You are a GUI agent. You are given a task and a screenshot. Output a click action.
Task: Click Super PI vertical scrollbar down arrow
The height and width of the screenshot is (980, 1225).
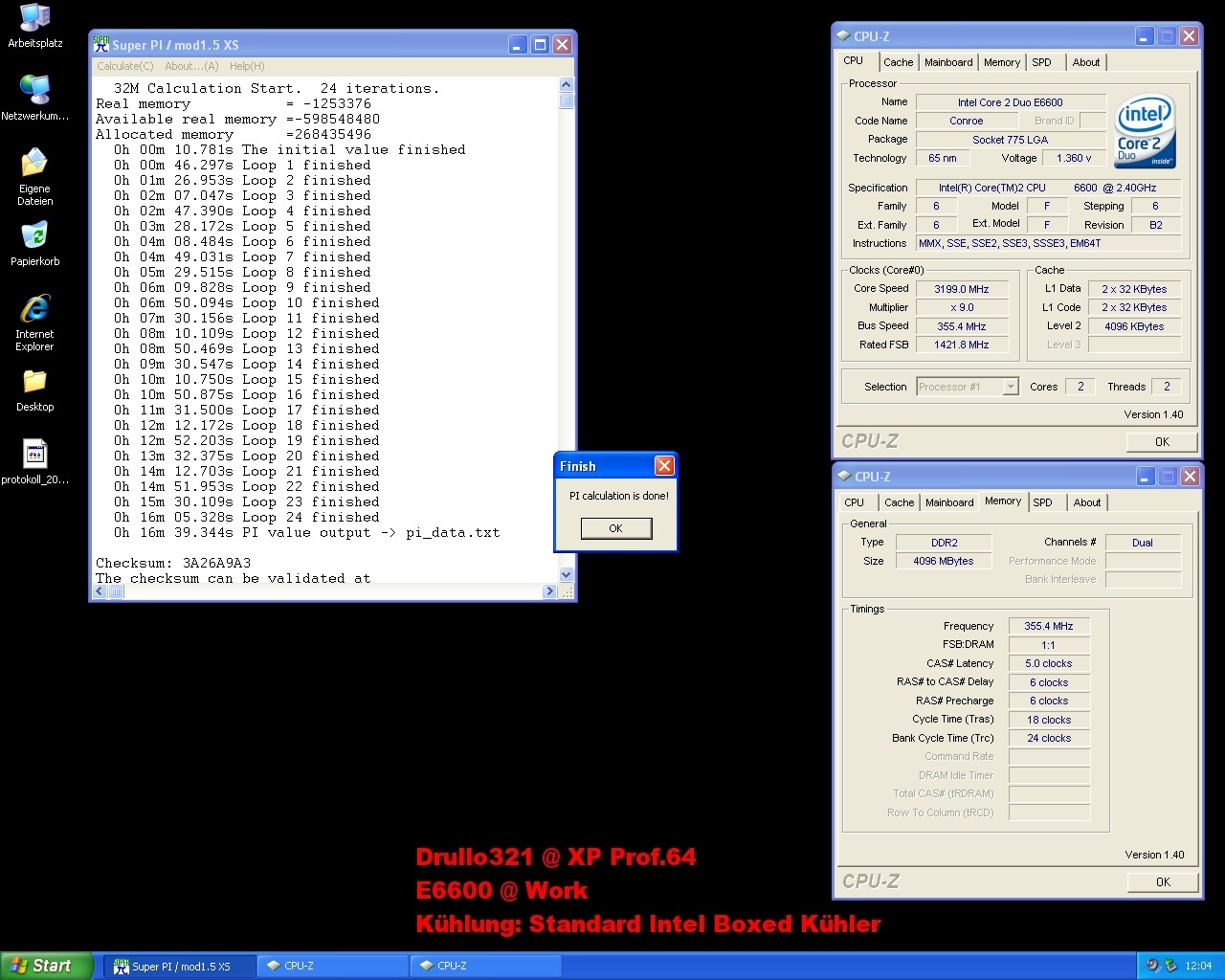coord(566,575)
